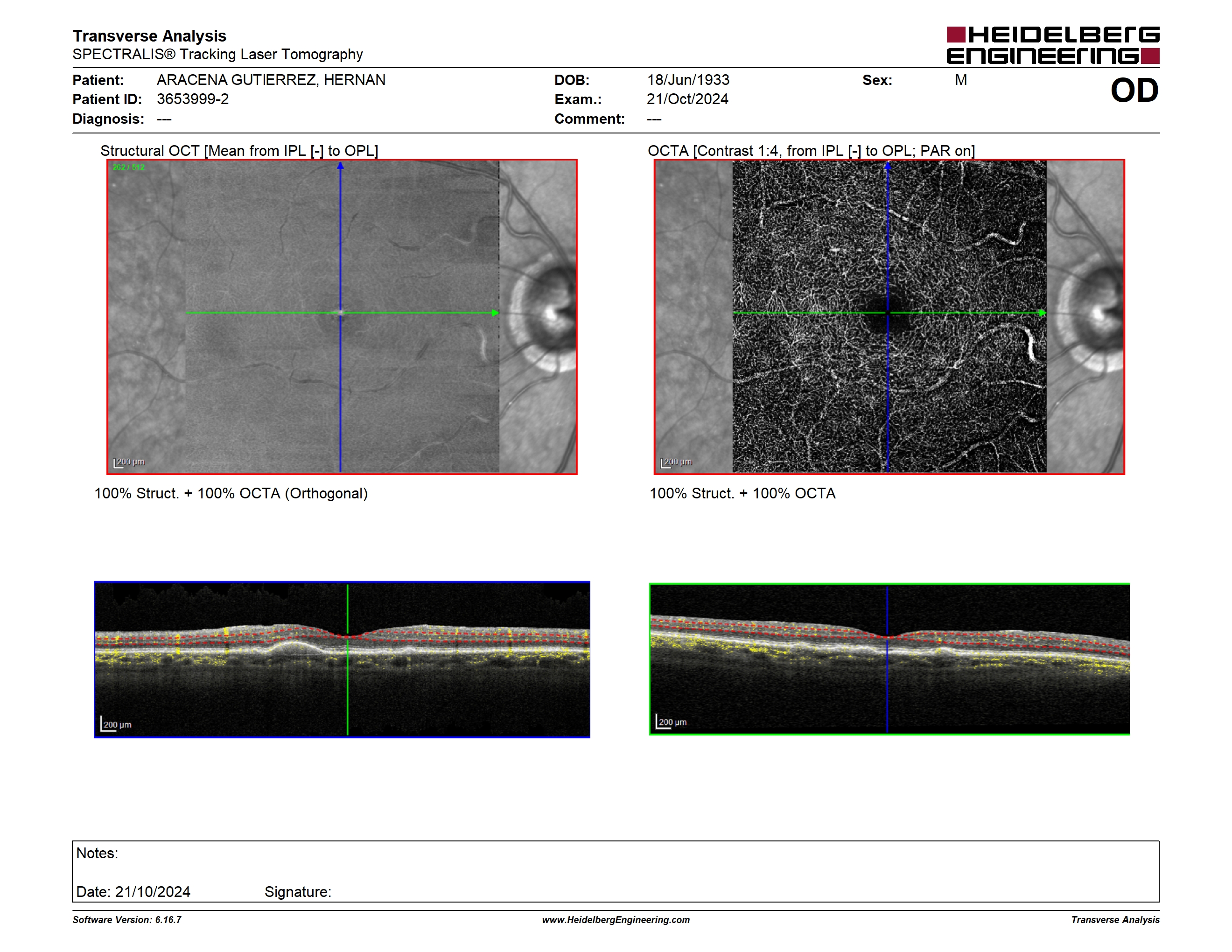Click the green vertical marker in blue-framed B-scan
Viewport: 1232px width, 952px height.
coord(348,659)
